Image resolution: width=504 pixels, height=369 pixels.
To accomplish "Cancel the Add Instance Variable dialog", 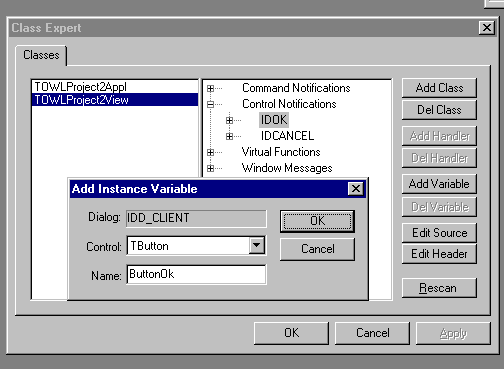I will pyautogui.click(x=317, y=249).
